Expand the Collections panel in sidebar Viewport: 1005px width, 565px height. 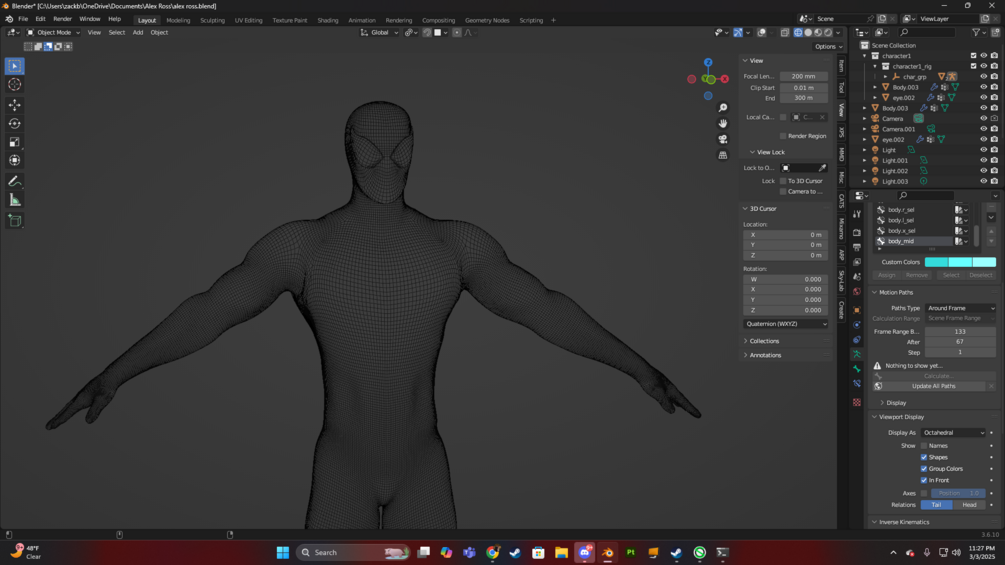click(x=765, y=341)
